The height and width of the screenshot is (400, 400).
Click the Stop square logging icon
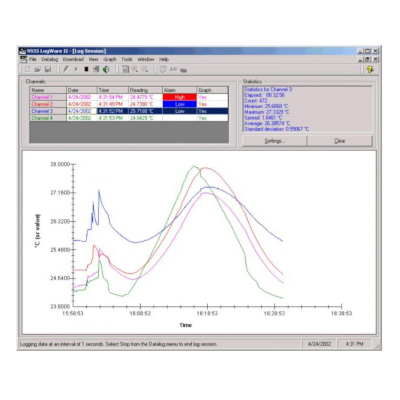coord(86,69)
